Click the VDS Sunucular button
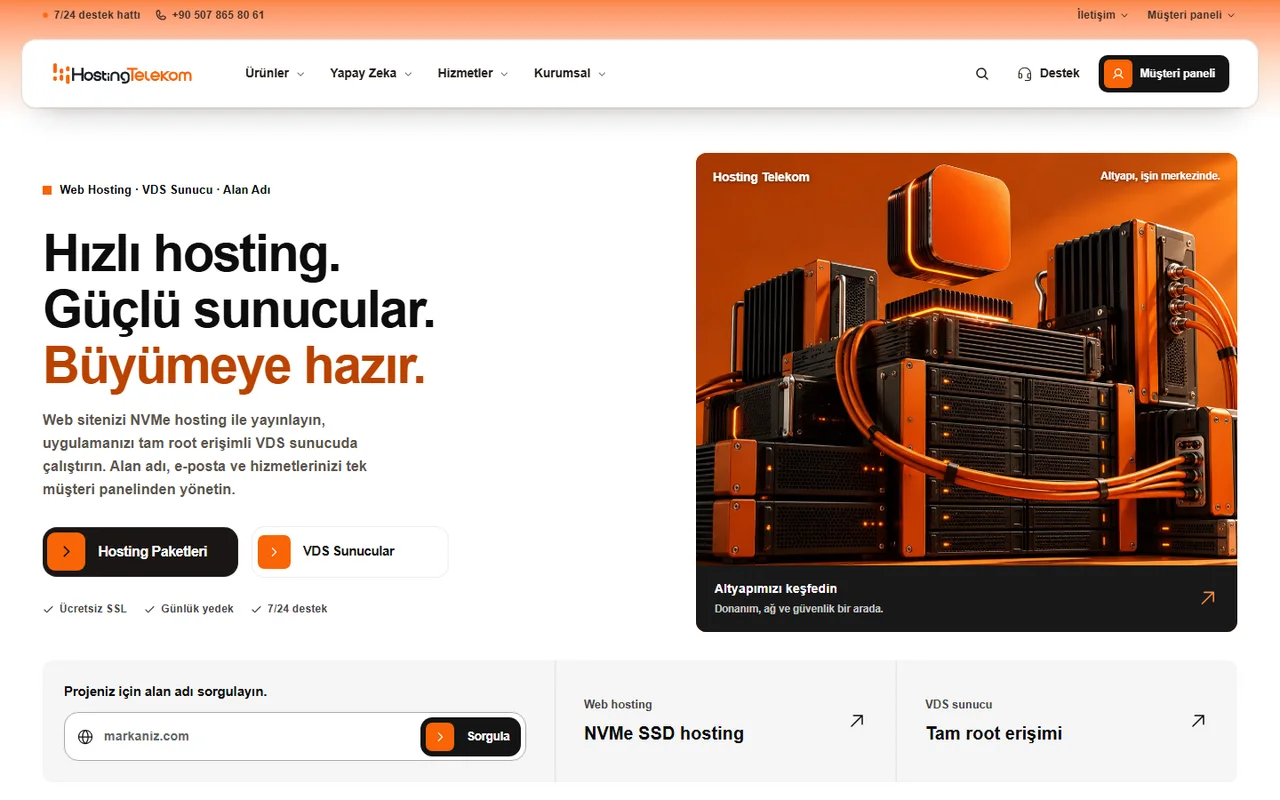This screenshot has height=800, width=1280. [350, 552]
